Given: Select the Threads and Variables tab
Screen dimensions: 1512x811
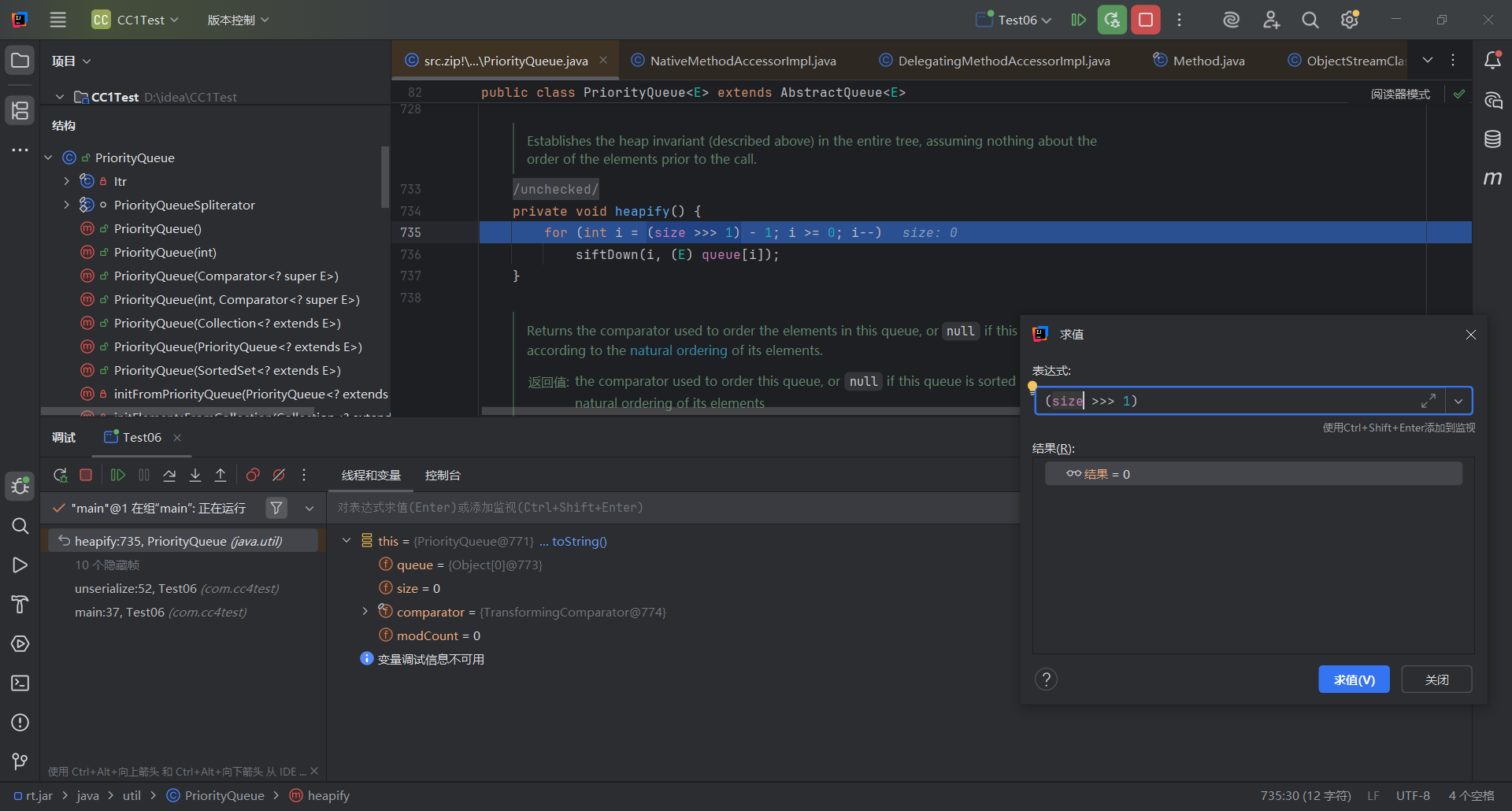Looking at the screenshot, I should [x=371, y=475].
